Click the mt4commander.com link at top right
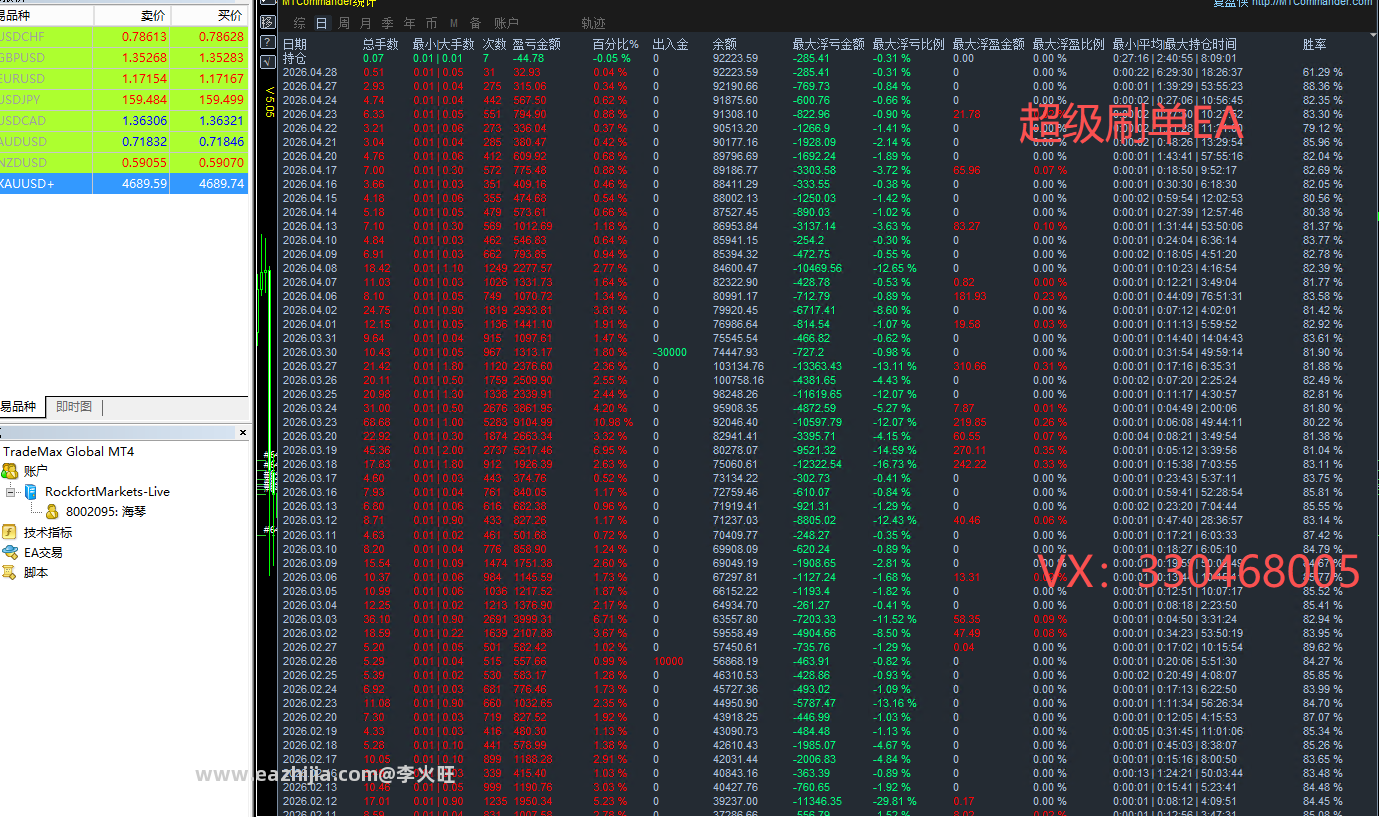Viewport: 1379px width, 817px height. tap(1311, 3)
